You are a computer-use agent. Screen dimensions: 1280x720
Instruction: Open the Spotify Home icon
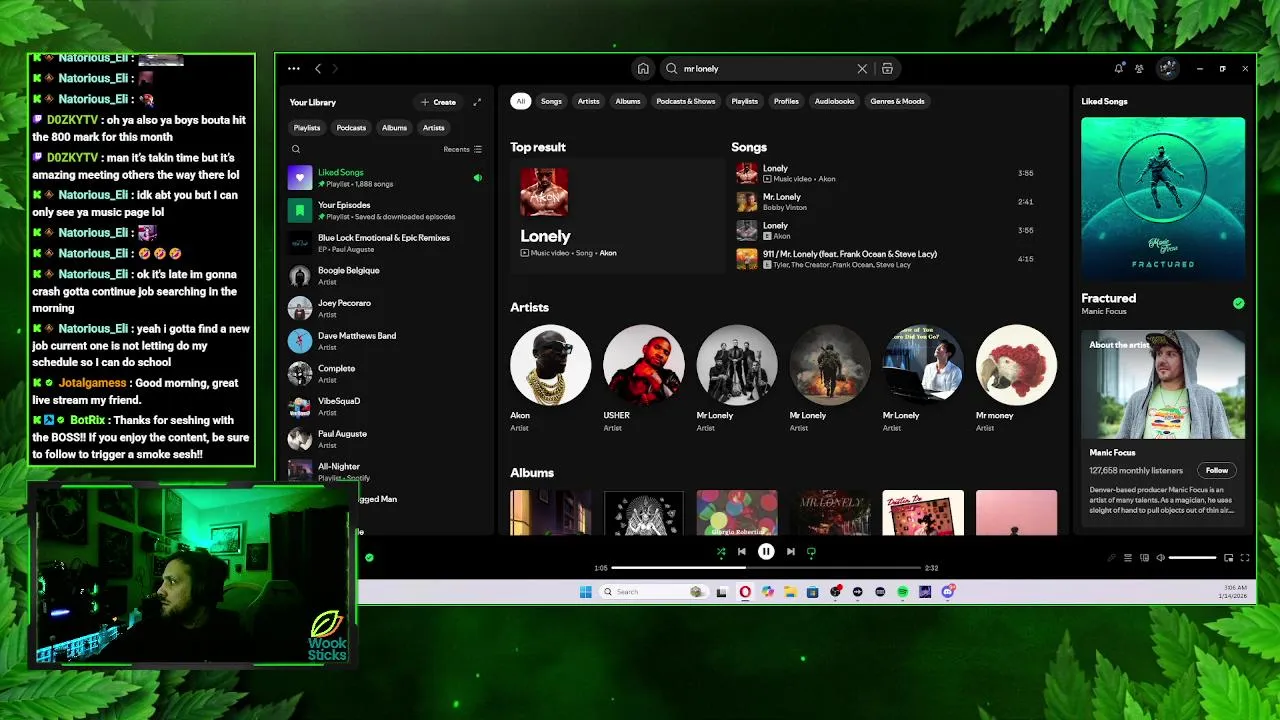coord(643,69)
